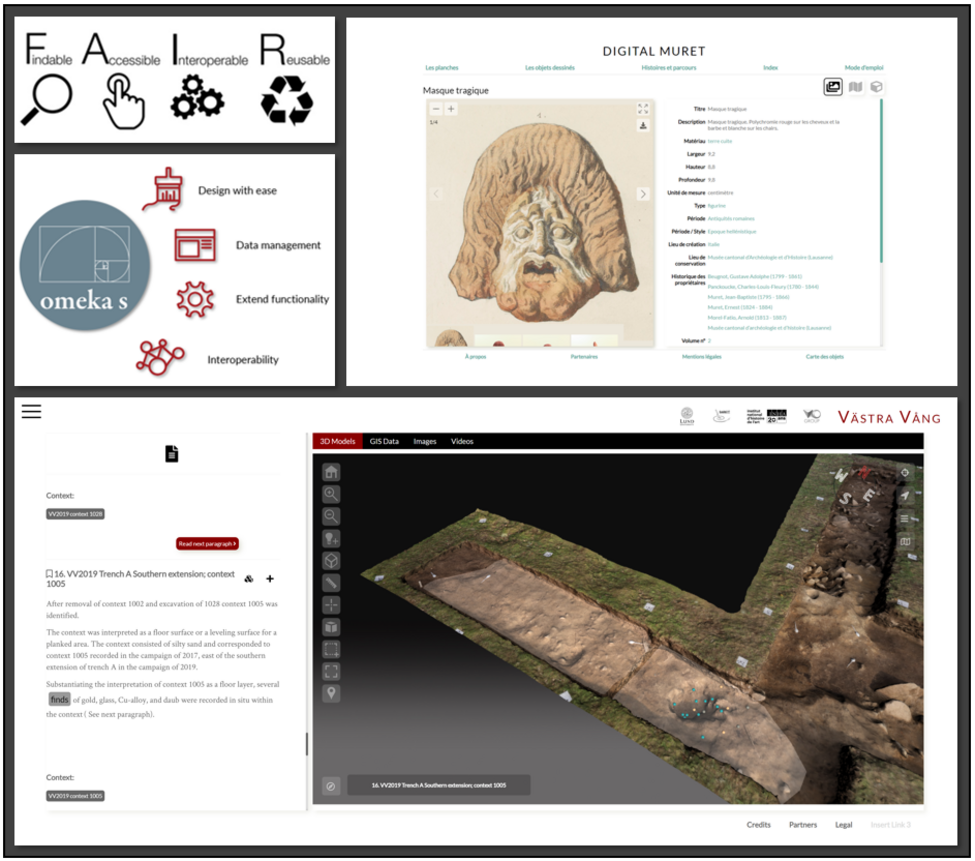The height and width of the screenshot is (861, 975).
Task: Go to next Masque tragique image
Action: click(x=643, y=194)
